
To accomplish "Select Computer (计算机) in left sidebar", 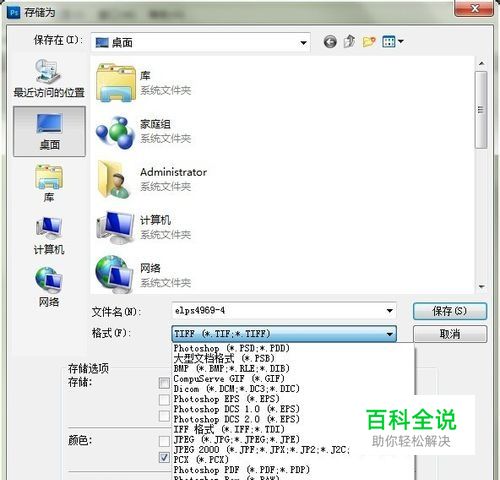I will pos(49,236).
